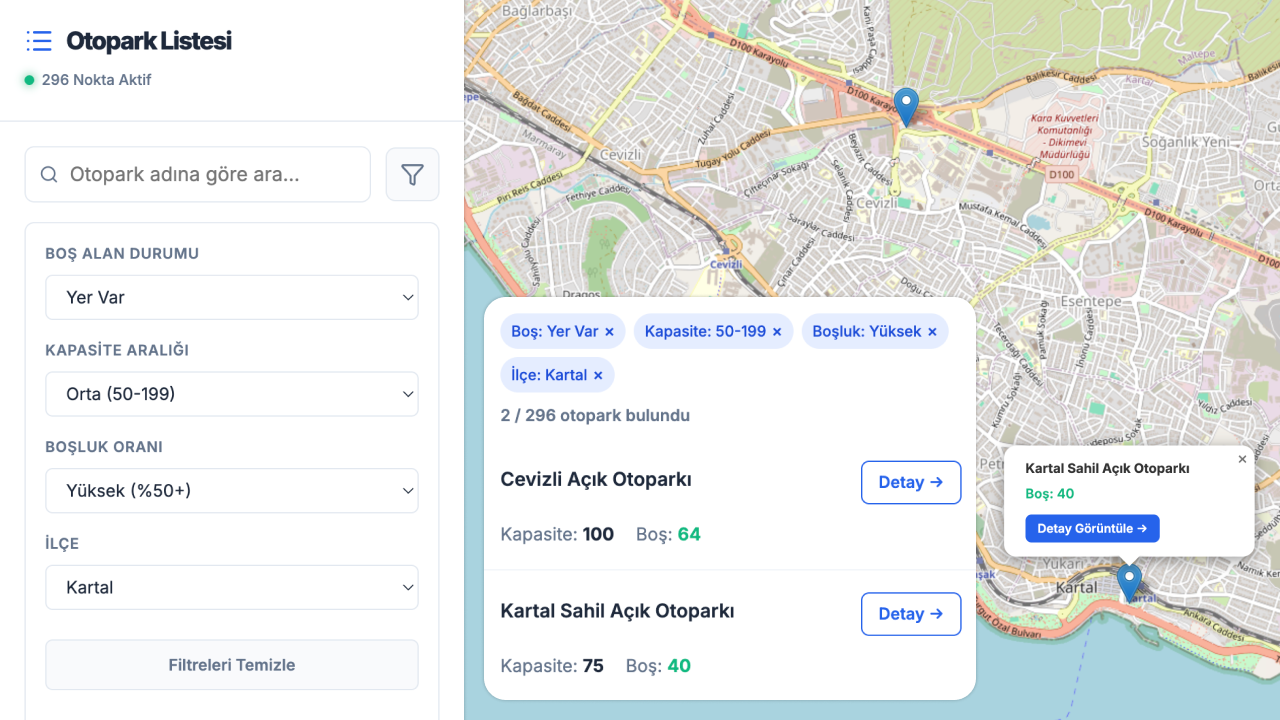Expand the Kapasite Aralığı dropdown
Viewport: 1280px width, 720px height.
pos(232,395)
